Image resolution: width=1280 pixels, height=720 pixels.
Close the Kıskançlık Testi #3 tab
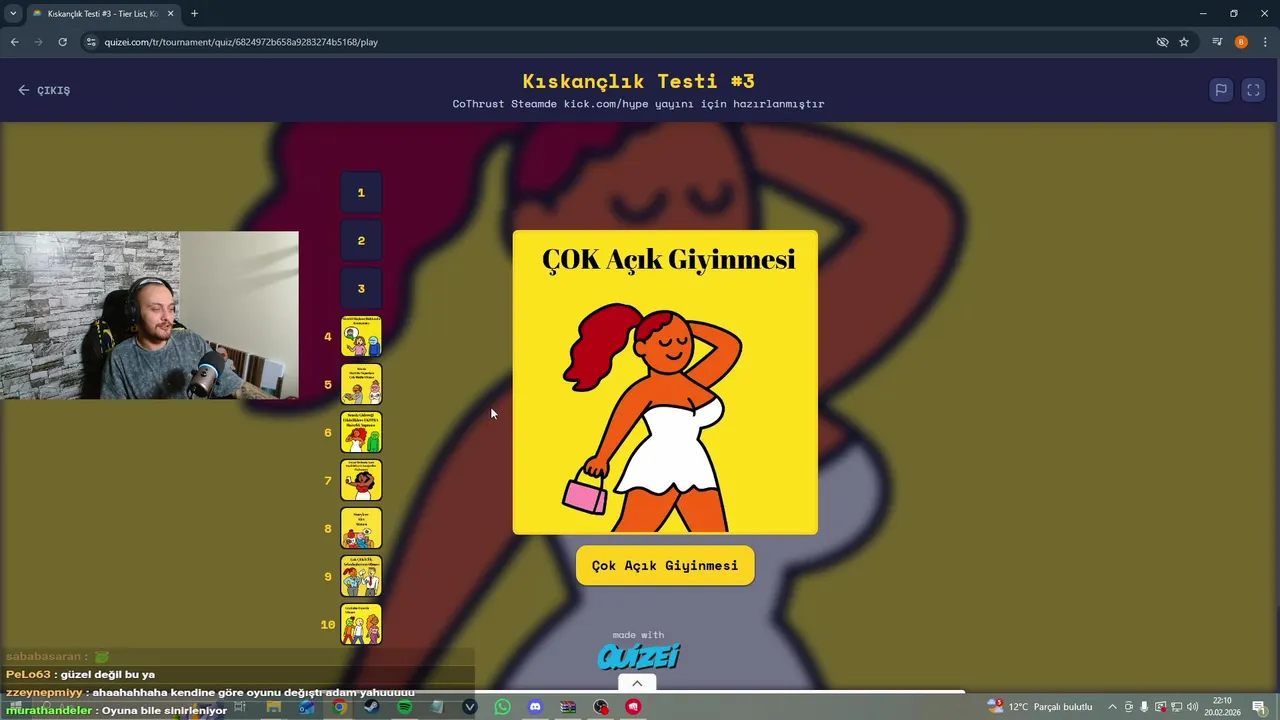coord(170,14)
